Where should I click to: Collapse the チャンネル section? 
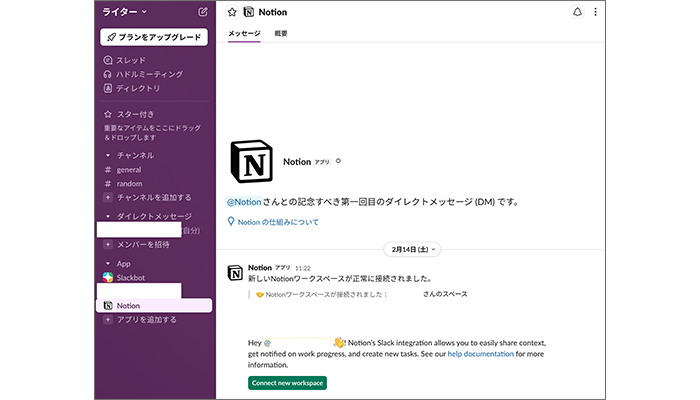coord(108,155)
